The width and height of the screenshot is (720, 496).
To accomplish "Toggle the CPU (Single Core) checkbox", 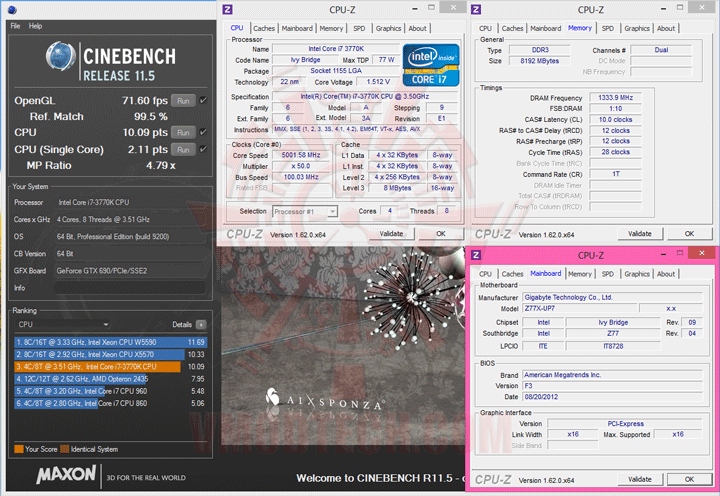I will (x=203, y=149).
